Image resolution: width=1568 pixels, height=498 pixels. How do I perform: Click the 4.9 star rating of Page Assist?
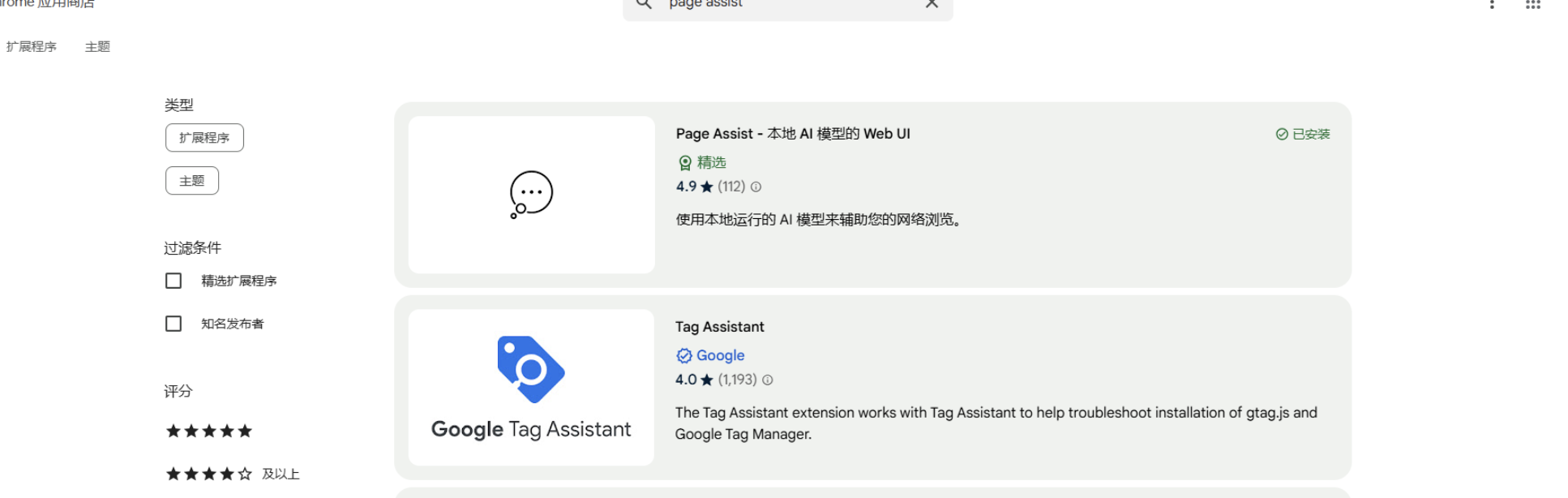695,187
